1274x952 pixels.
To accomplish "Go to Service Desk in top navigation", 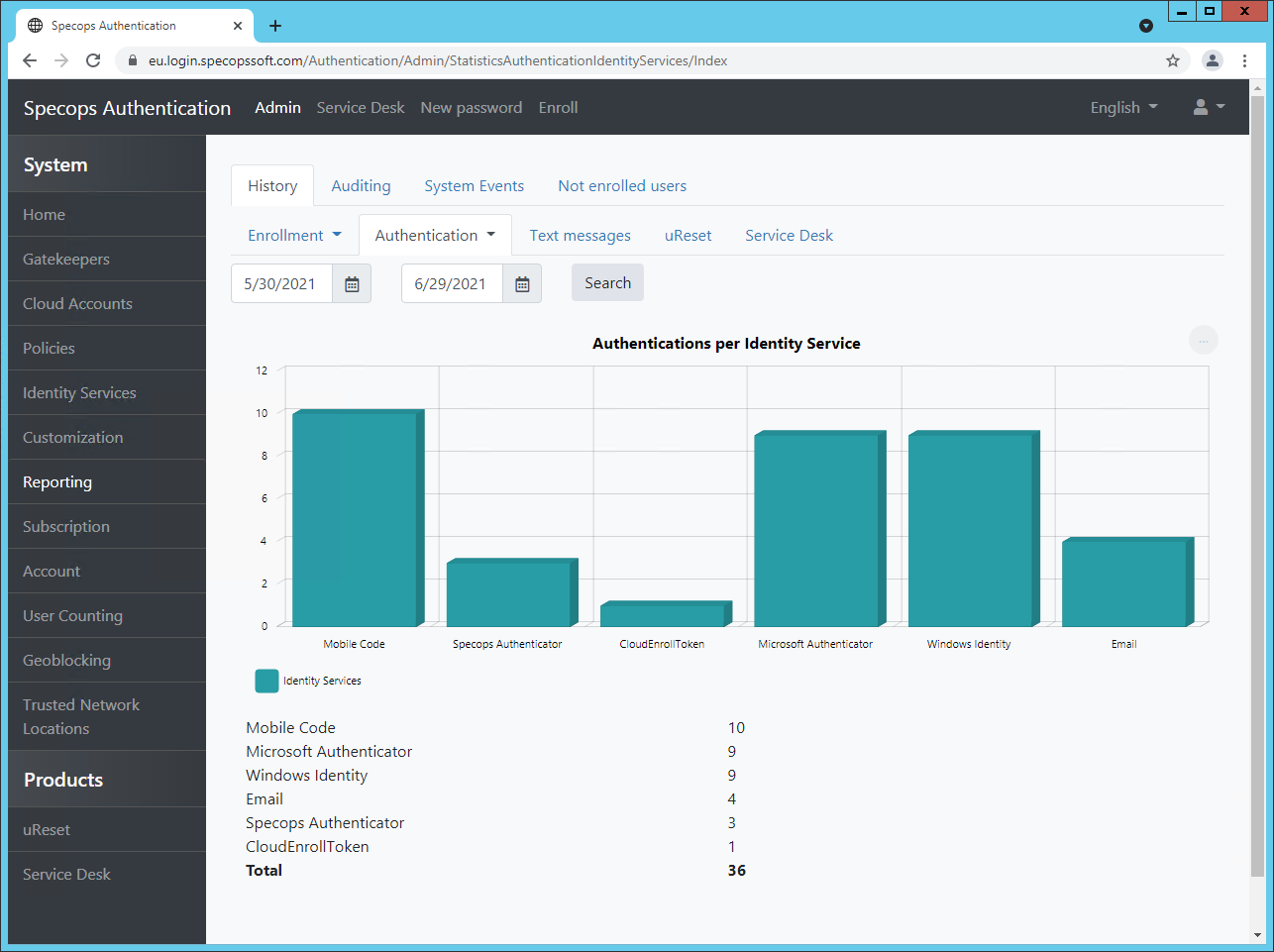I will point(361,107).
